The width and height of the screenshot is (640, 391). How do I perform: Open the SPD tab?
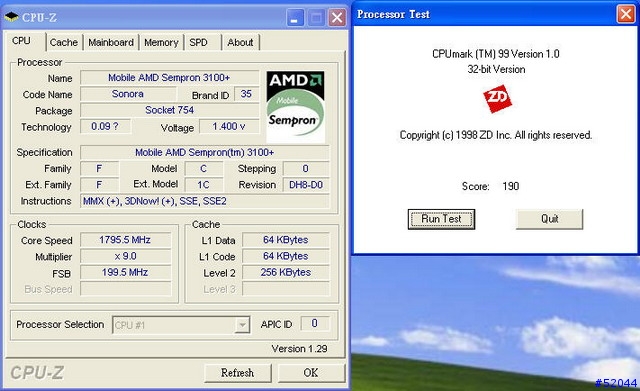pyautogui.click(x=198, y=42)
